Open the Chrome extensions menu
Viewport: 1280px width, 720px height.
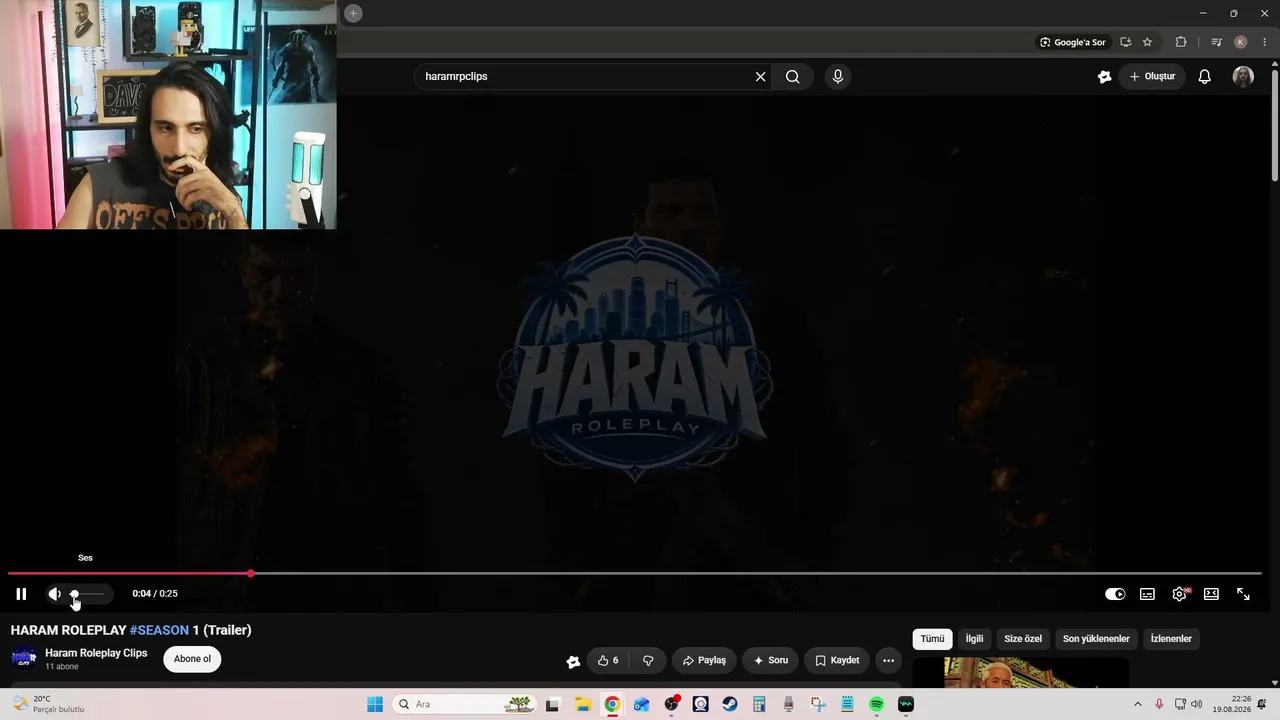tap(1181, 42)
